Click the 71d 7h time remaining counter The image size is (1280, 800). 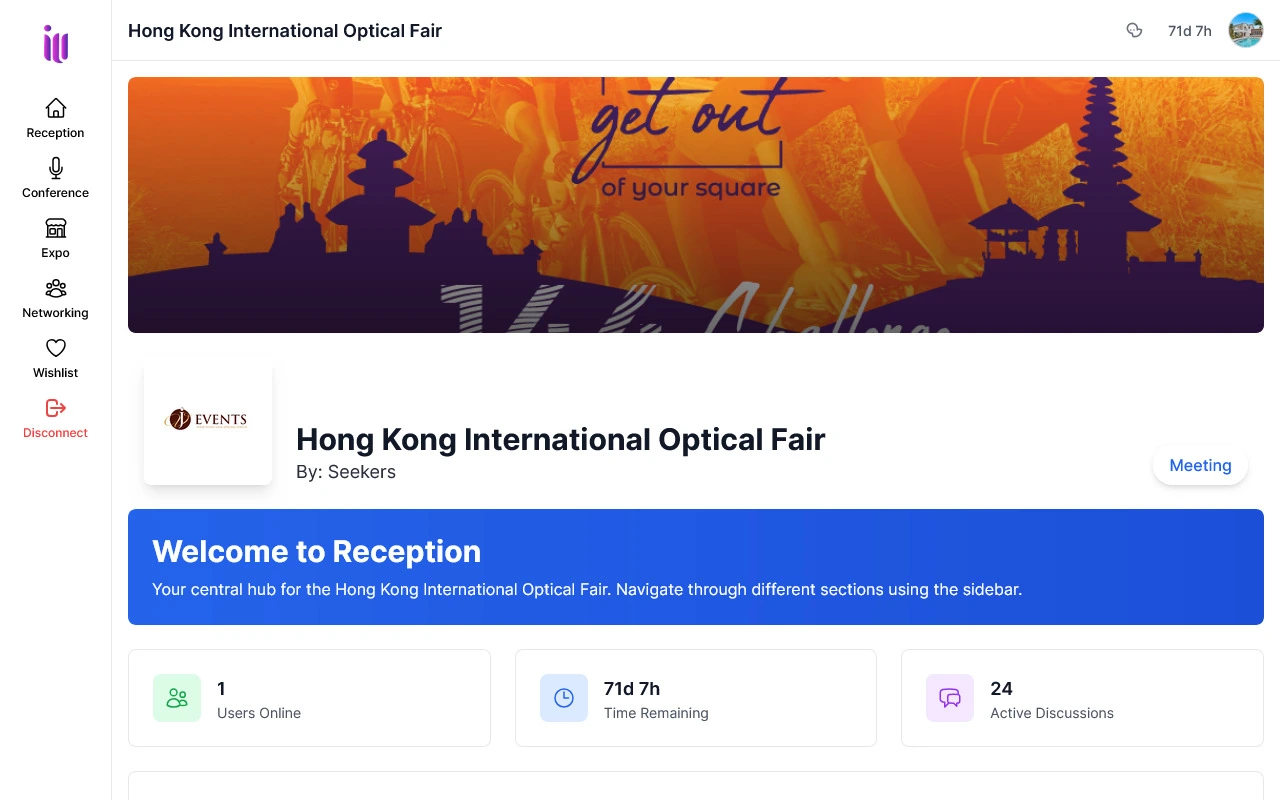(1189, 31)
